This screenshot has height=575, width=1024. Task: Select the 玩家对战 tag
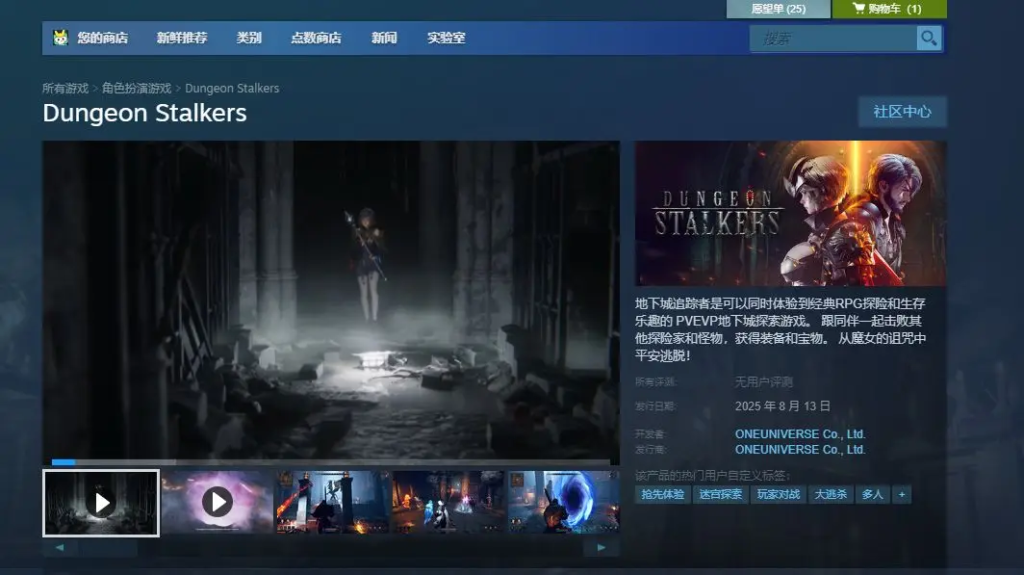[778, 495]
